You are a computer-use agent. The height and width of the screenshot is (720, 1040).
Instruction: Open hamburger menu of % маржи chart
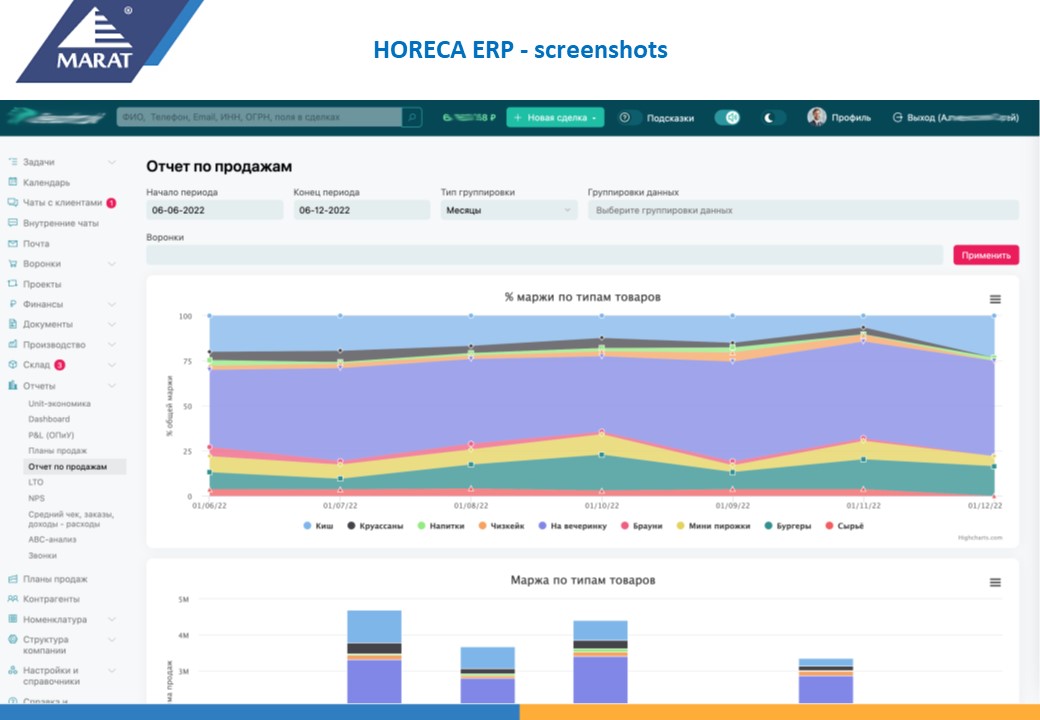point(995,299)
